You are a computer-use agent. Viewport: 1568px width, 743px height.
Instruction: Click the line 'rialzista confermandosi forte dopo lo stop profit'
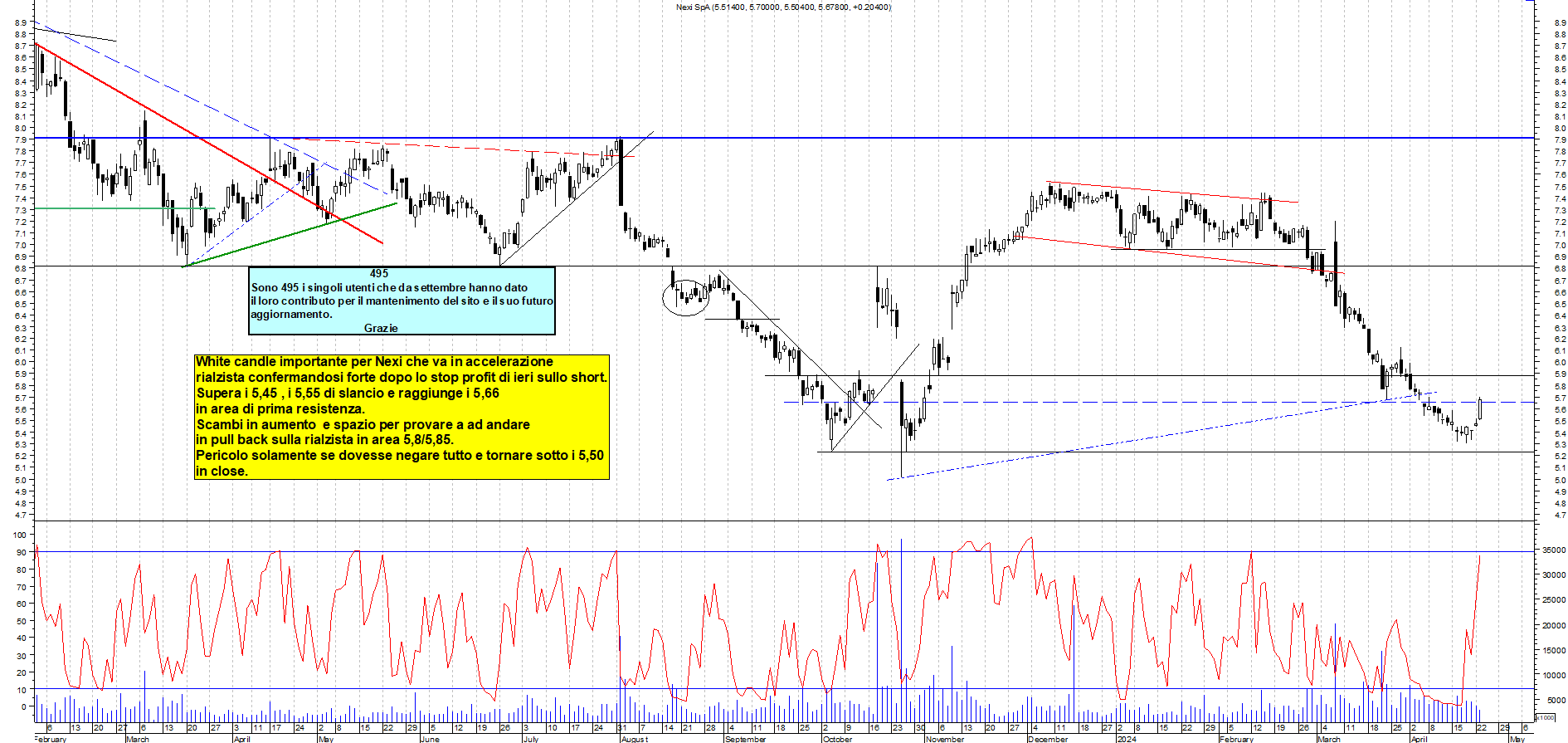[x=402, y=377]
